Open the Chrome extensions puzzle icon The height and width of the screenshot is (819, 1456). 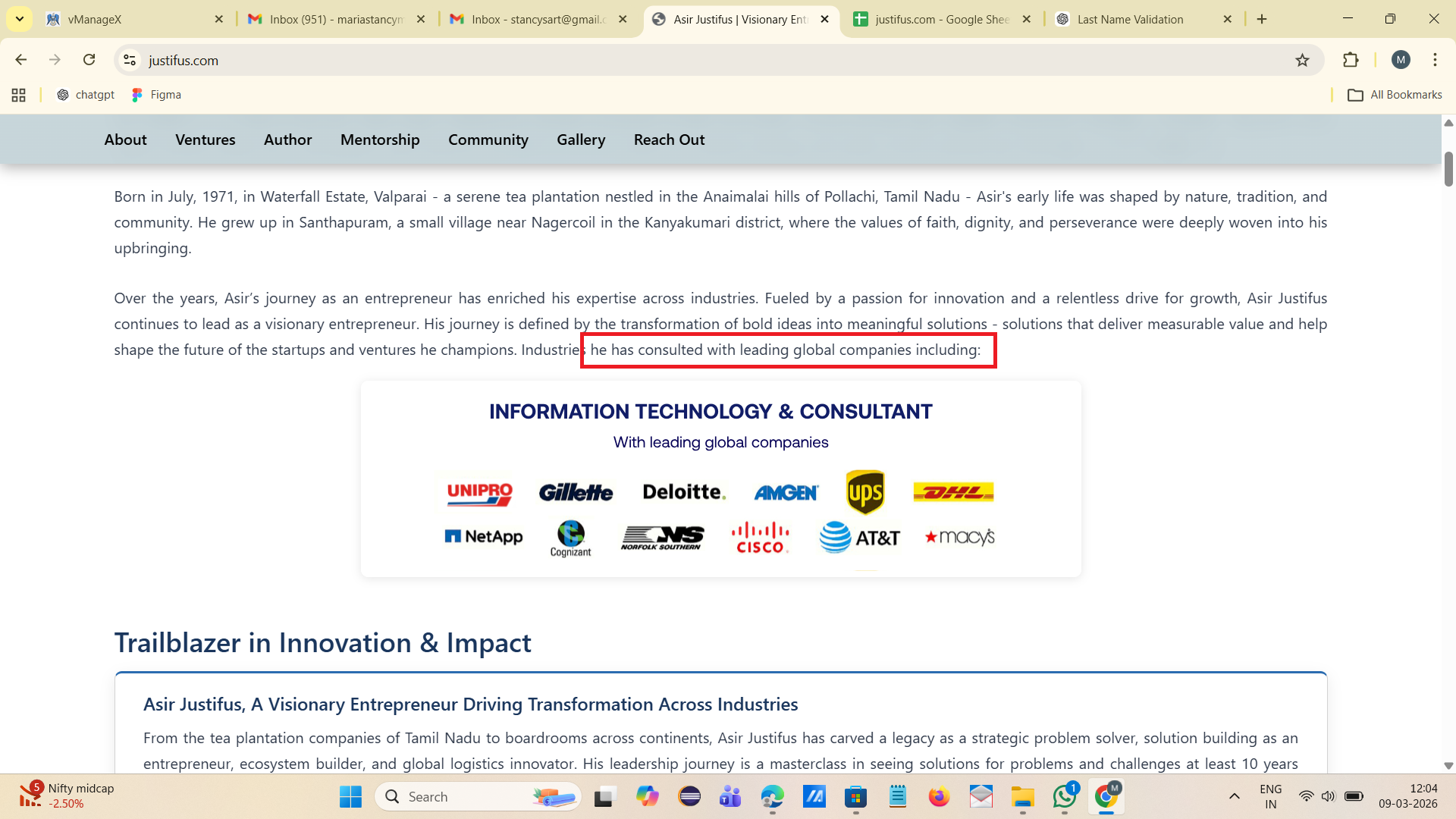tap(1351, 60)
